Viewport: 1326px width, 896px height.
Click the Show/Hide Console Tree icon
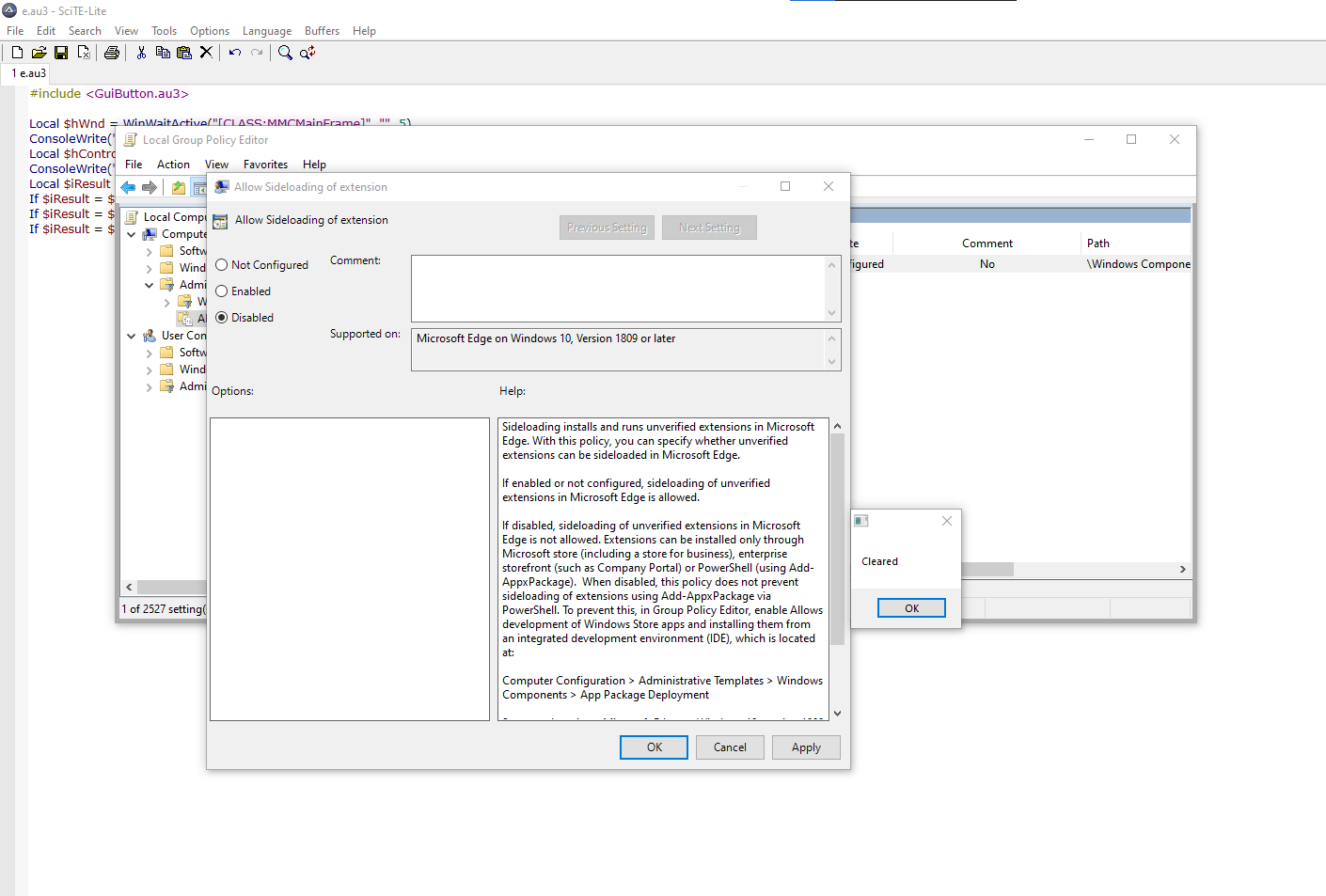(198, 188)
